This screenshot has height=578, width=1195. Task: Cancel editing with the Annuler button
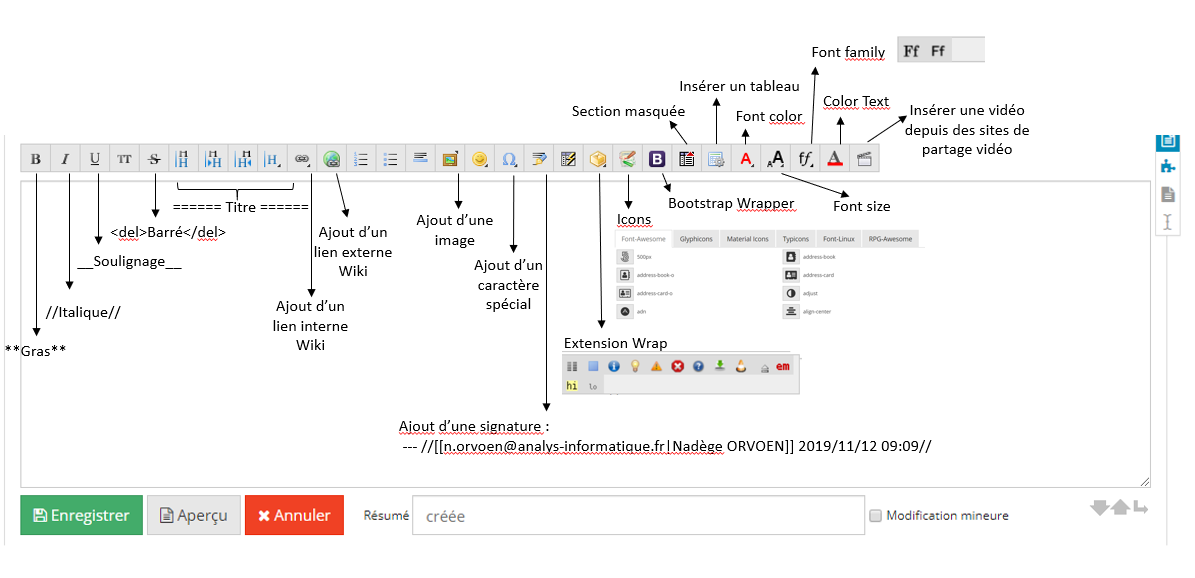[294, 516]
